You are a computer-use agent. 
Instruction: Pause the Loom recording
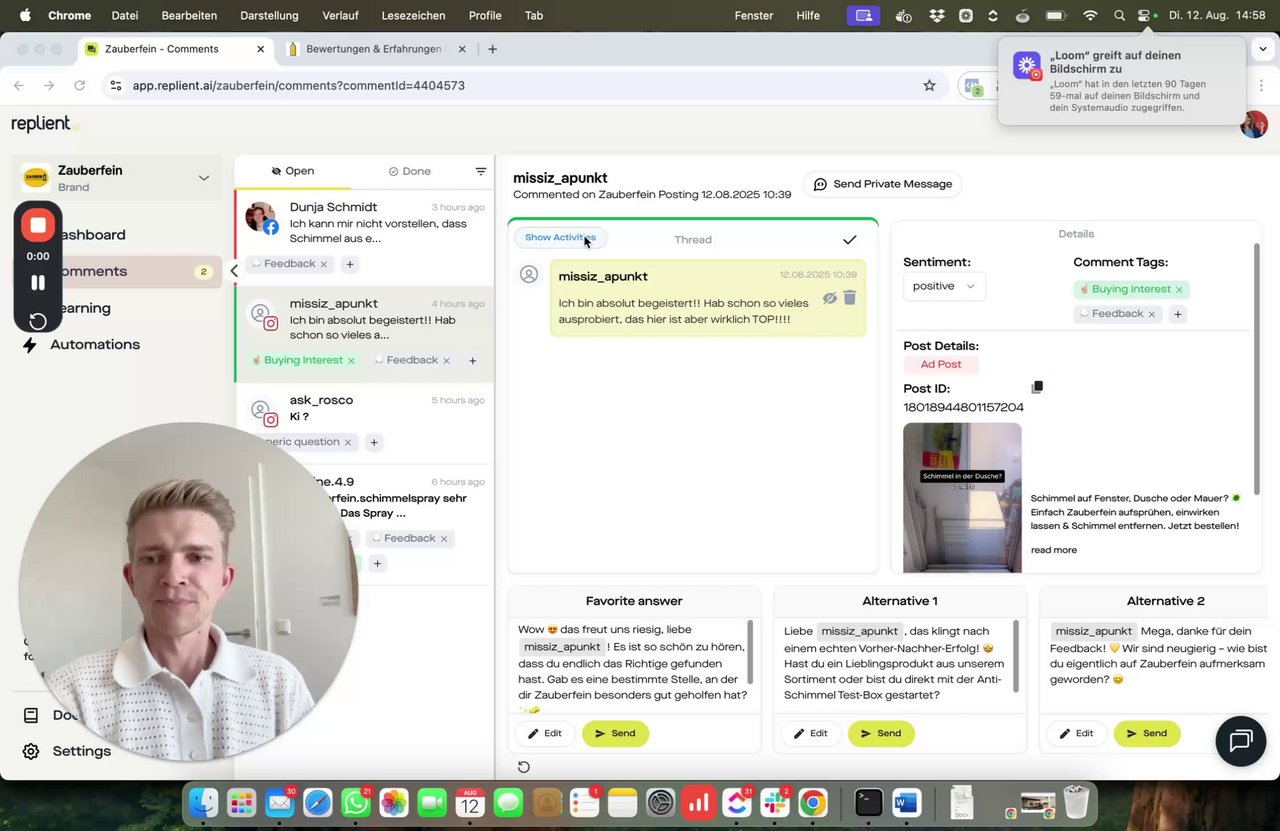pyautogui.click(x=38, y=283)
